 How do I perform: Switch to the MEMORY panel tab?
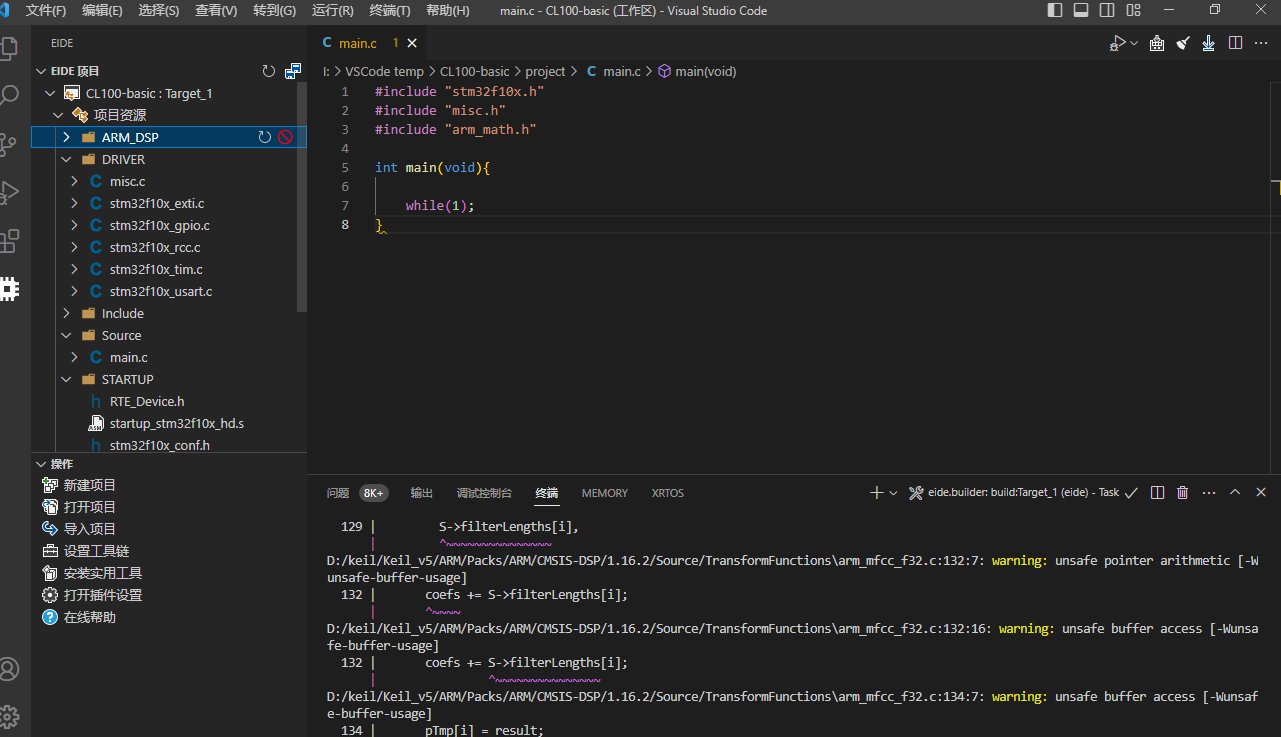[x=605, y=493]
